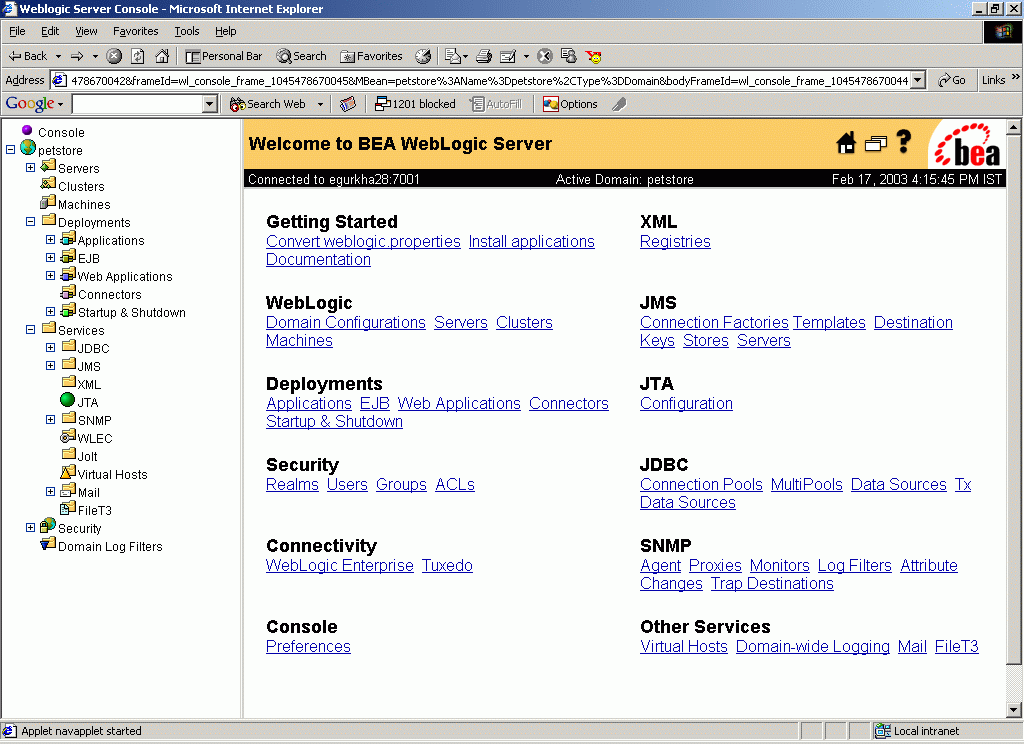Expand the Web Applications tree node

(x=50, y=276)
